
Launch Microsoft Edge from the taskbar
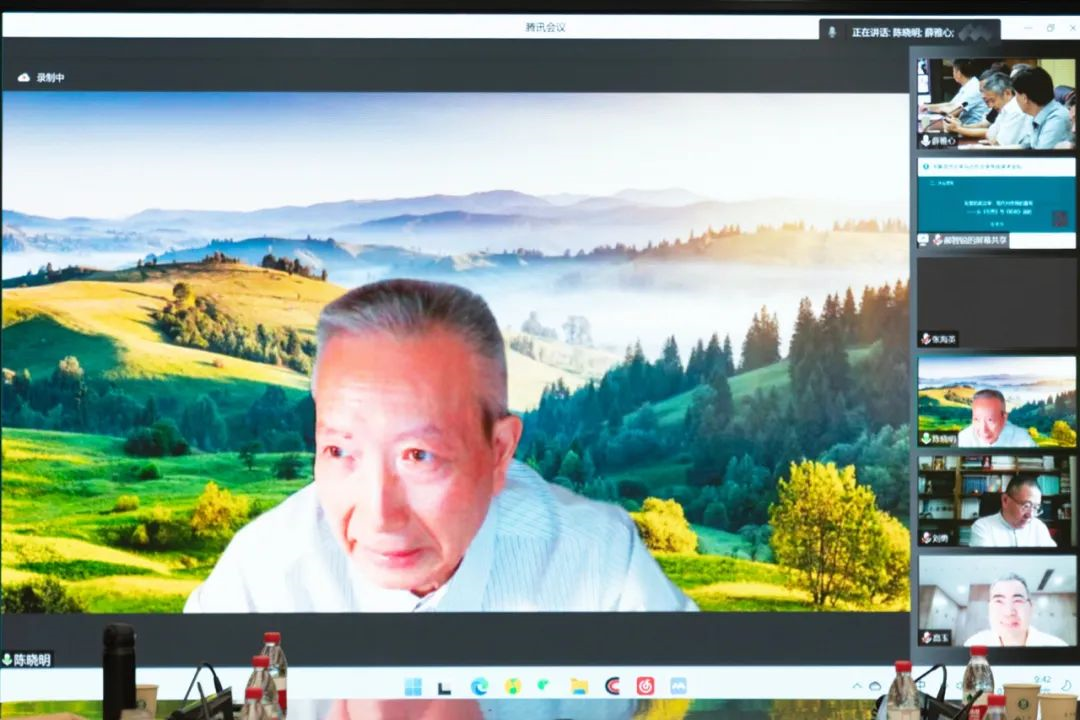(x=479, y=686)
